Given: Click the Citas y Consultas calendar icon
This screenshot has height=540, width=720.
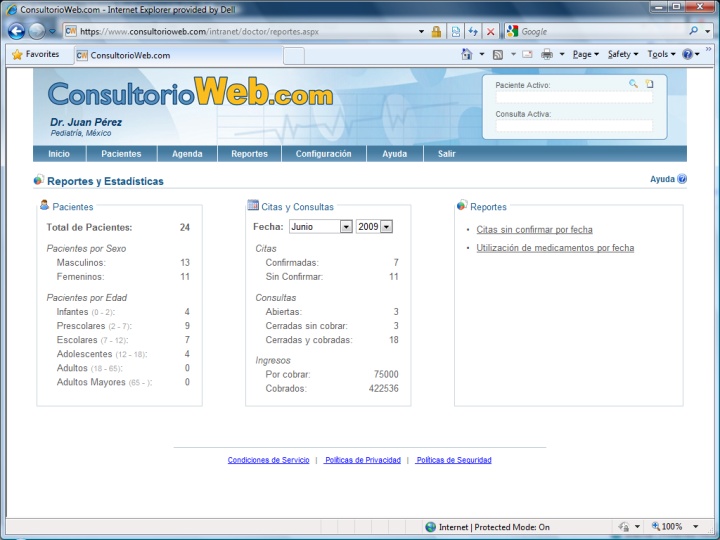Looking at the screenshot, I should pyautogui.click(x=253, y=205).
